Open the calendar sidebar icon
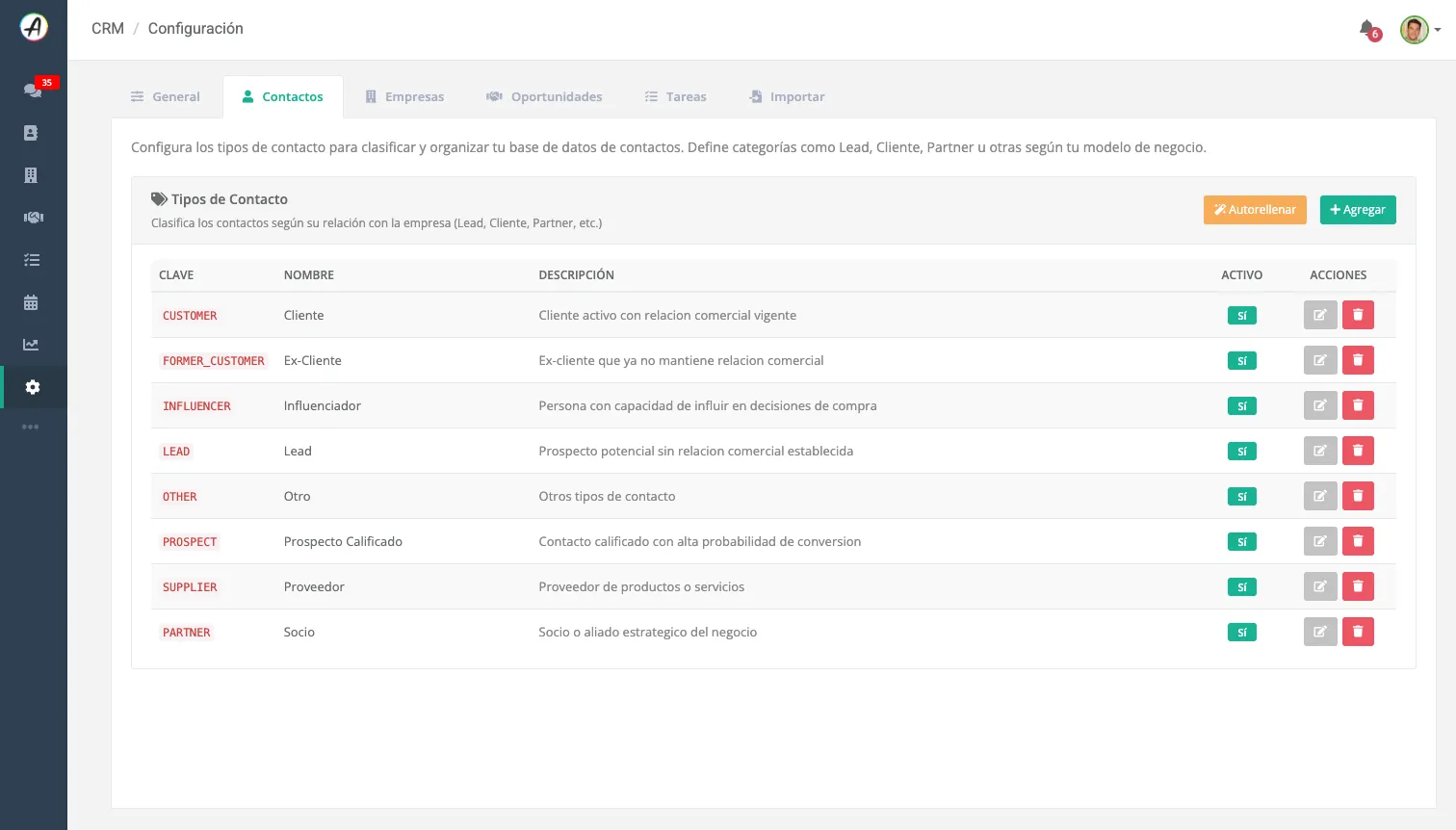This screenshot has width=1456, height=830. [31, 302]
